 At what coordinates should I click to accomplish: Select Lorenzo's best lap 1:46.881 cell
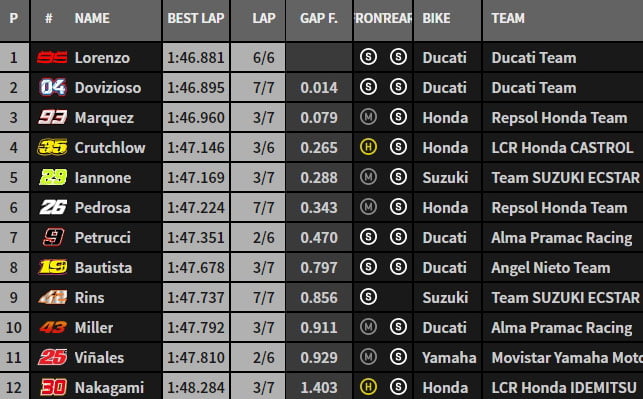tap(196, 57)
